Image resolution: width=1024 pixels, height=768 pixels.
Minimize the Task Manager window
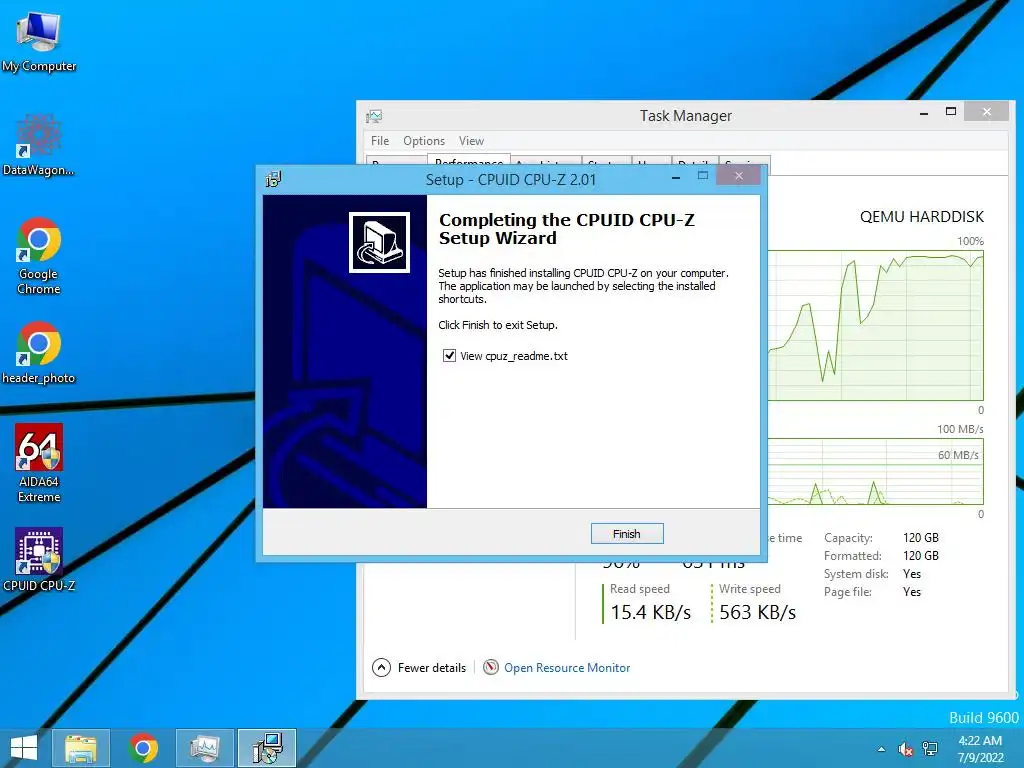click(923, 113)
